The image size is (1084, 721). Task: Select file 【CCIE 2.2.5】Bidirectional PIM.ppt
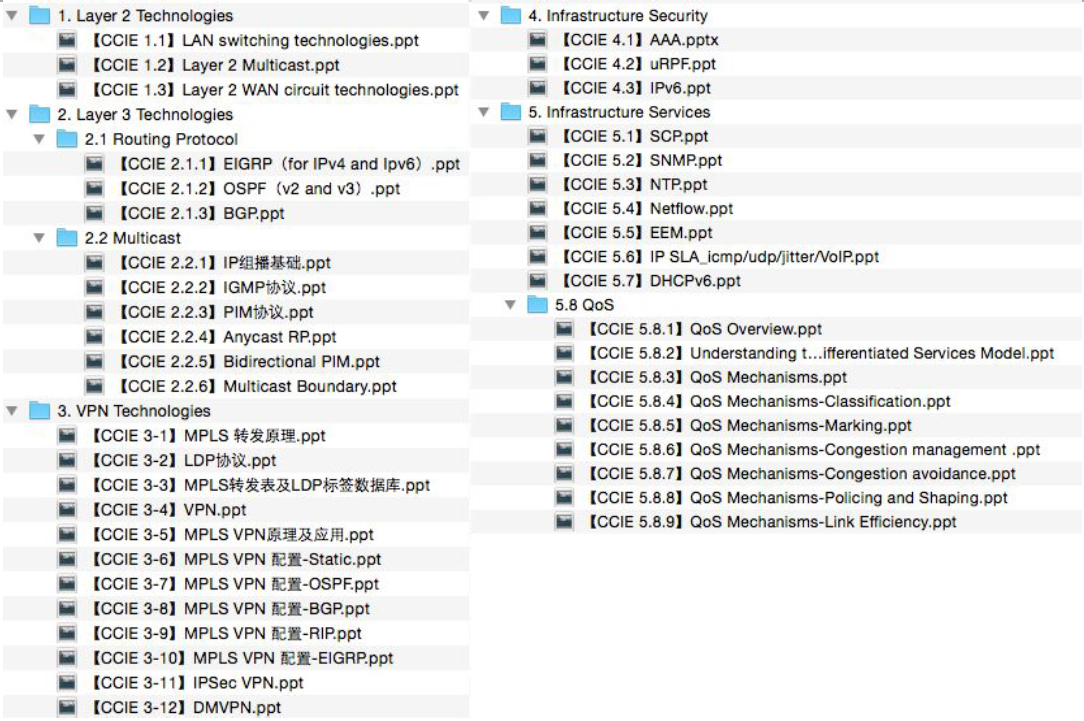(x=249, y=362)
